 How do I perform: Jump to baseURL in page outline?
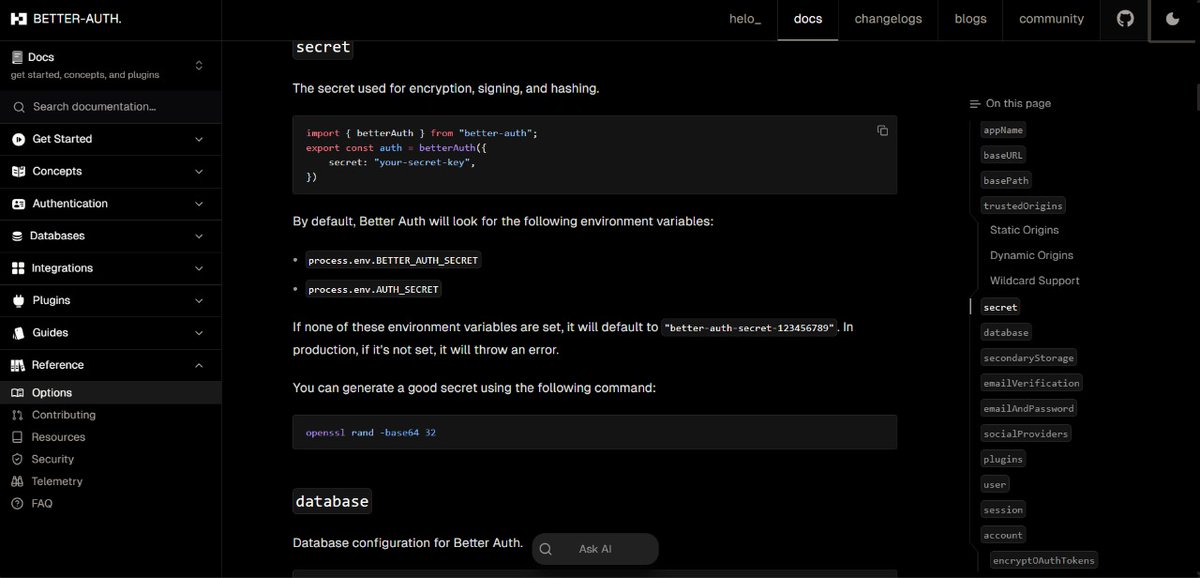coord(1003,156)
